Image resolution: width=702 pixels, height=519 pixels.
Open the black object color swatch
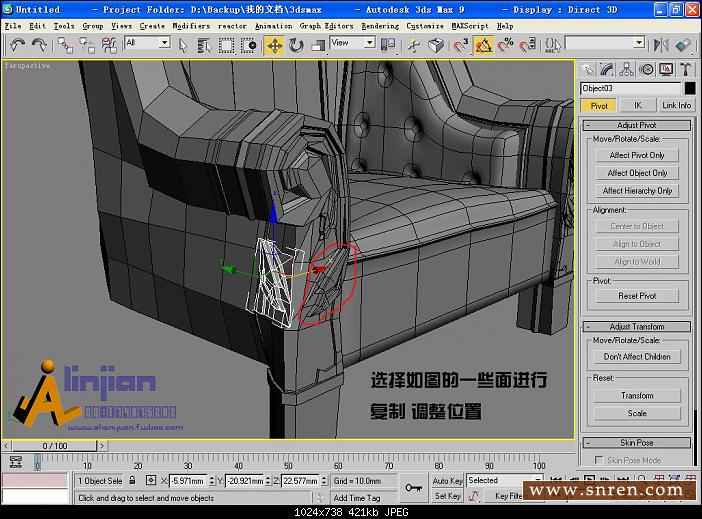click(690, 88)
